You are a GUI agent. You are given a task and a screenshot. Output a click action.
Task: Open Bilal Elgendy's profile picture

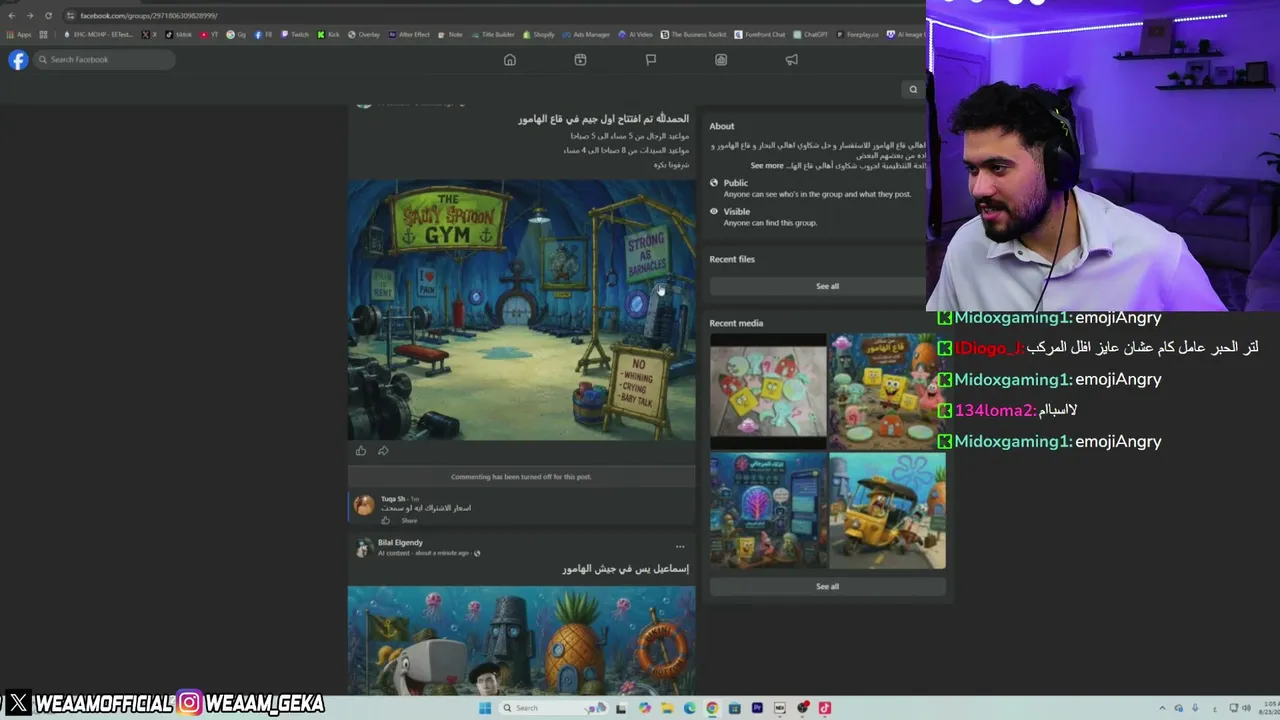[364, 547]
